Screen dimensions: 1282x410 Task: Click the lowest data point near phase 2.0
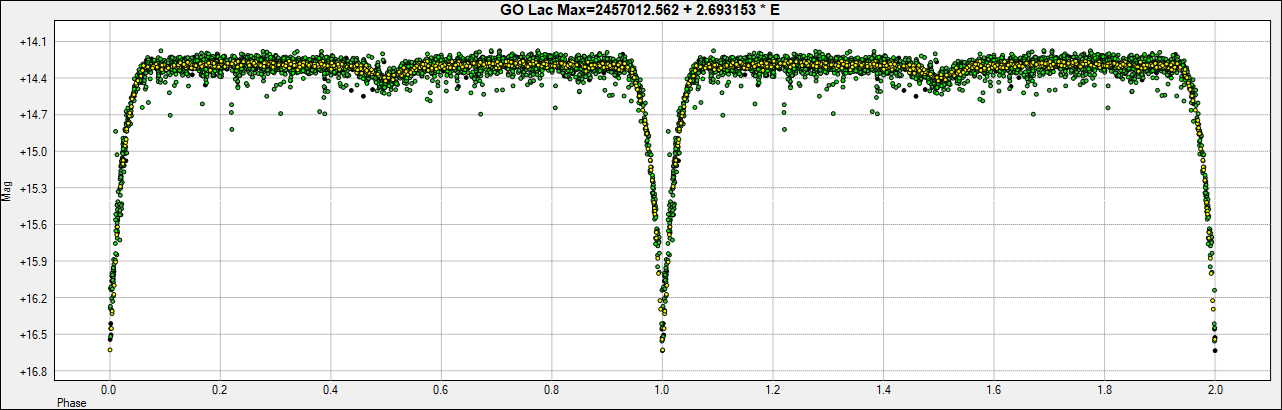1214,350
